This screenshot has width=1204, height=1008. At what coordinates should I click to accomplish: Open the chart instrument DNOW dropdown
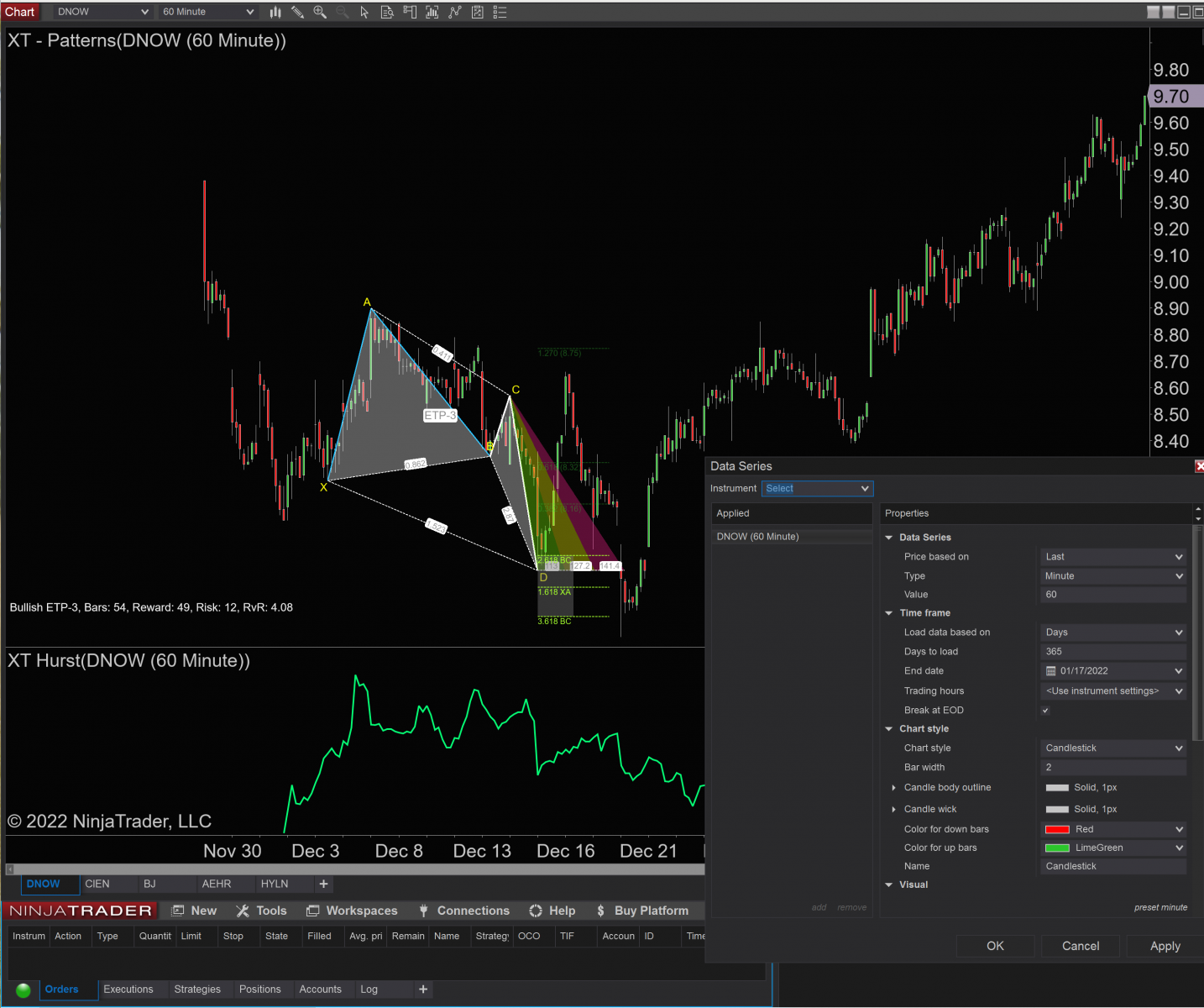click(x=103, y=12)
